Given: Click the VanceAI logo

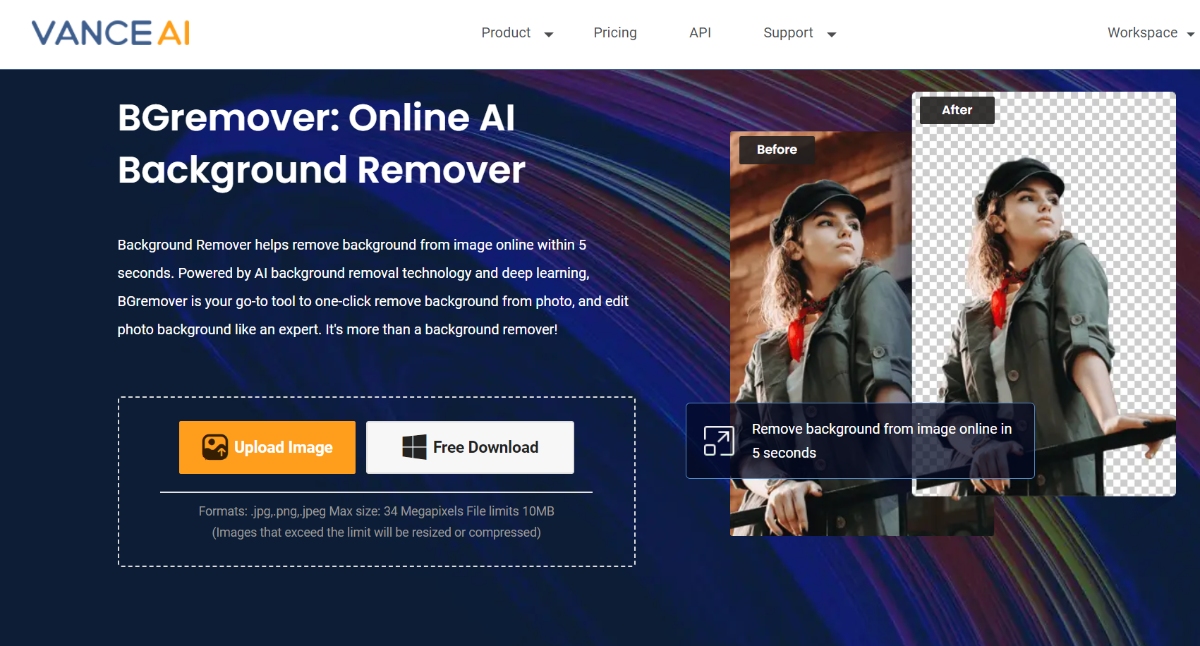Looking at the screenshot, I should coord(110,33).
